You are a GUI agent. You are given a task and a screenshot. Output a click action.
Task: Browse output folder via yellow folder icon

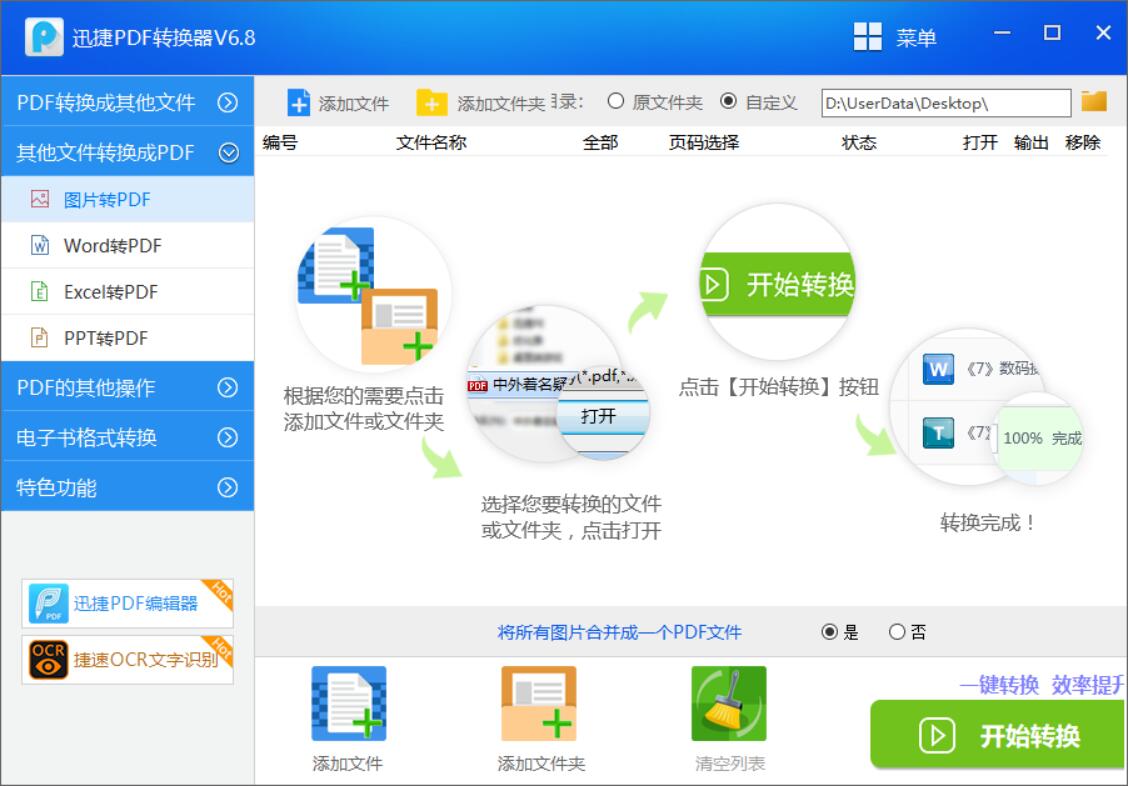pos(1094,101)
